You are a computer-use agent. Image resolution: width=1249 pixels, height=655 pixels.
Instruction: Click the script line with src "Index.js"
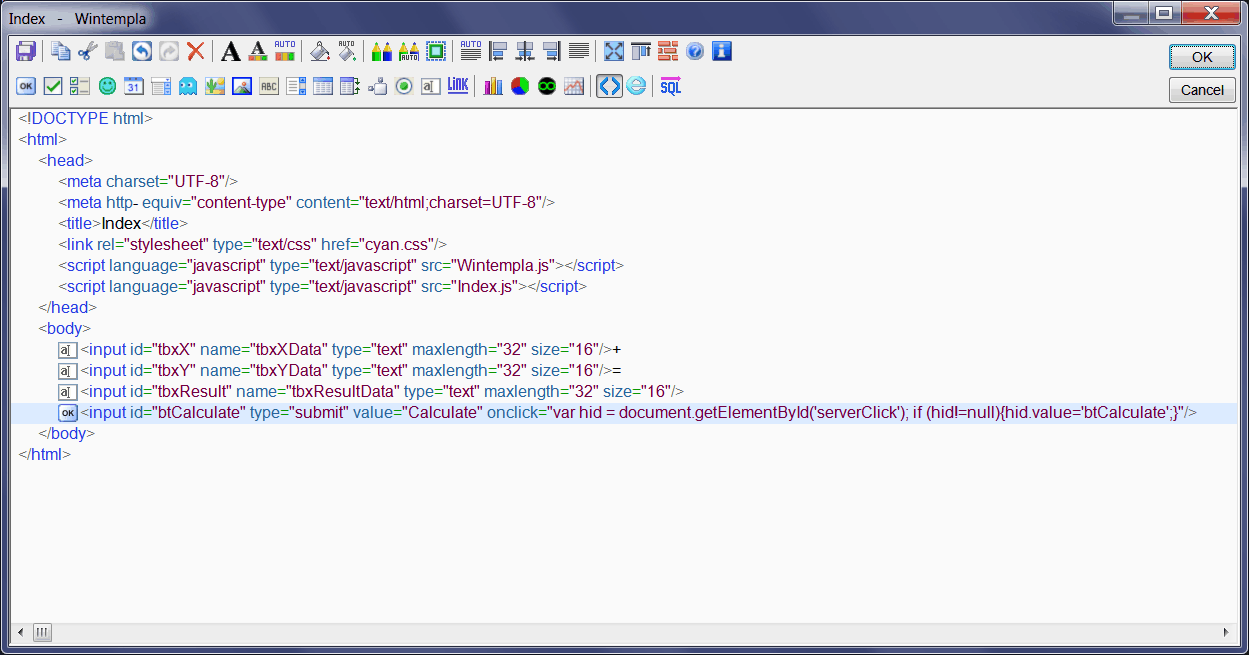coord(322,286)
